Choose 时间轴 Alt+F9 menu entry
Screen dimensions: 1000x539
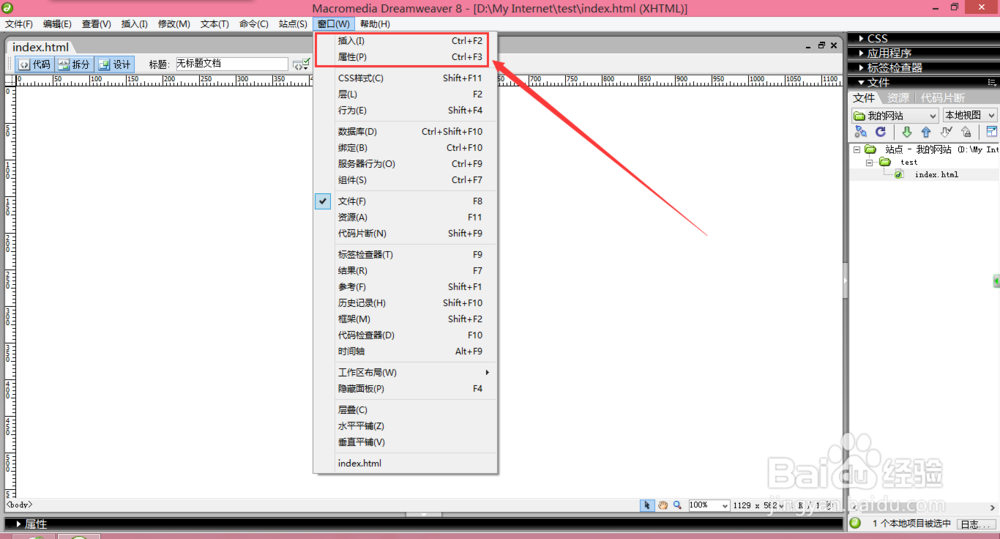(x=406, y=351)
